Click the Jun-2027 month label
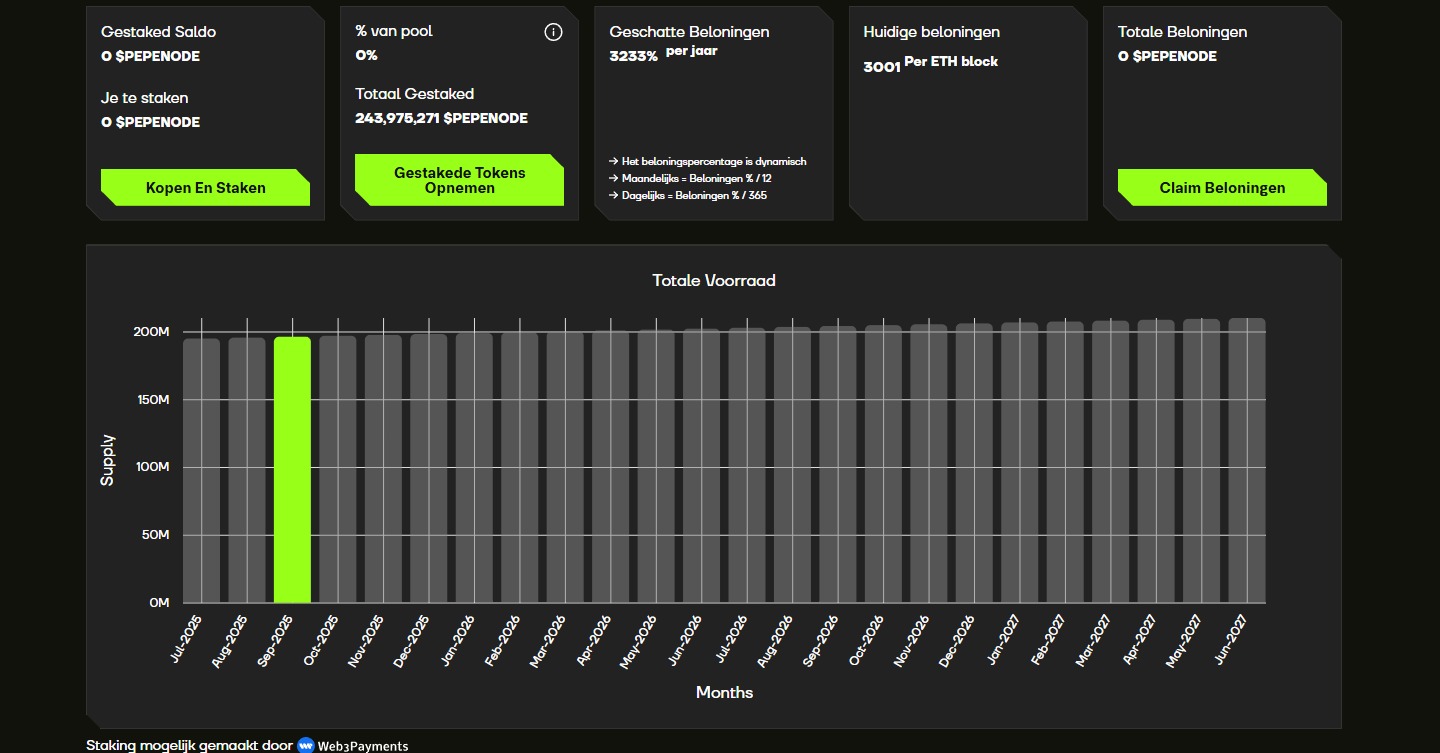 click(1233, 640)
